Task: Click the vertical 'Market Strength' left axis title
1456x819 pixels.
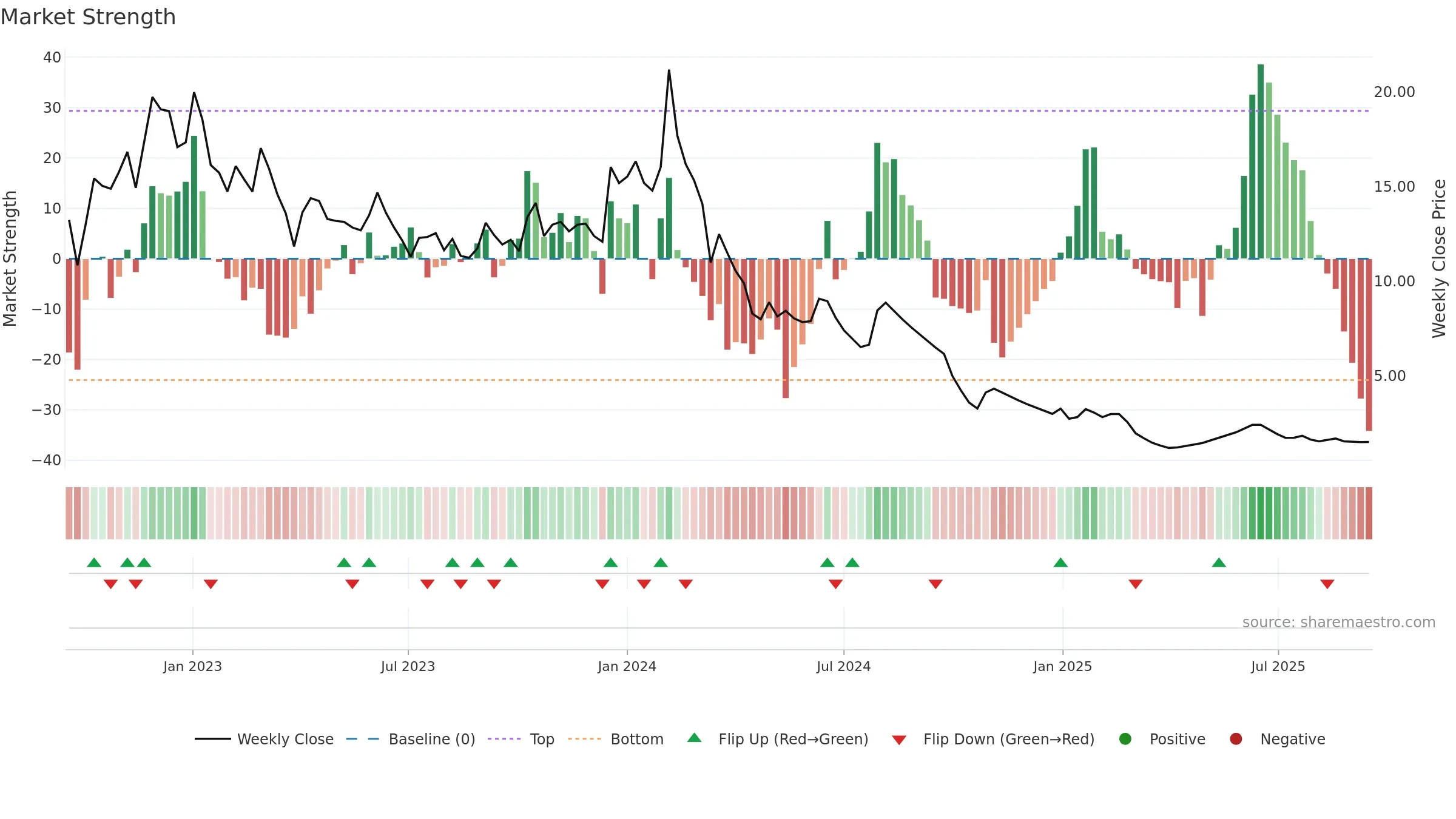Action: 10,258
